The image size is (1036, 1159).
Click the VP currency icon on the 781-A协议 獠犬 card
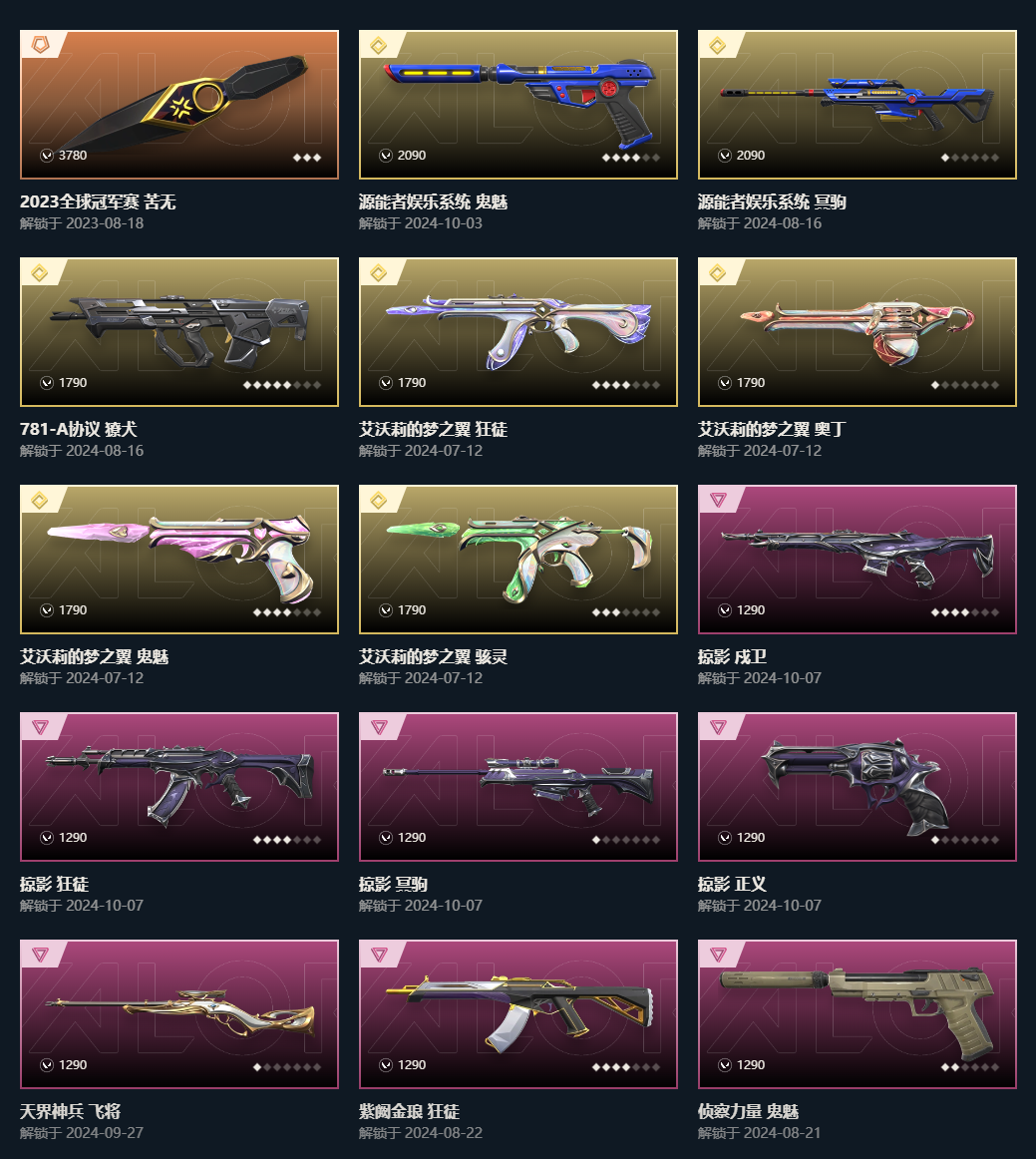[x=47, y=383]
